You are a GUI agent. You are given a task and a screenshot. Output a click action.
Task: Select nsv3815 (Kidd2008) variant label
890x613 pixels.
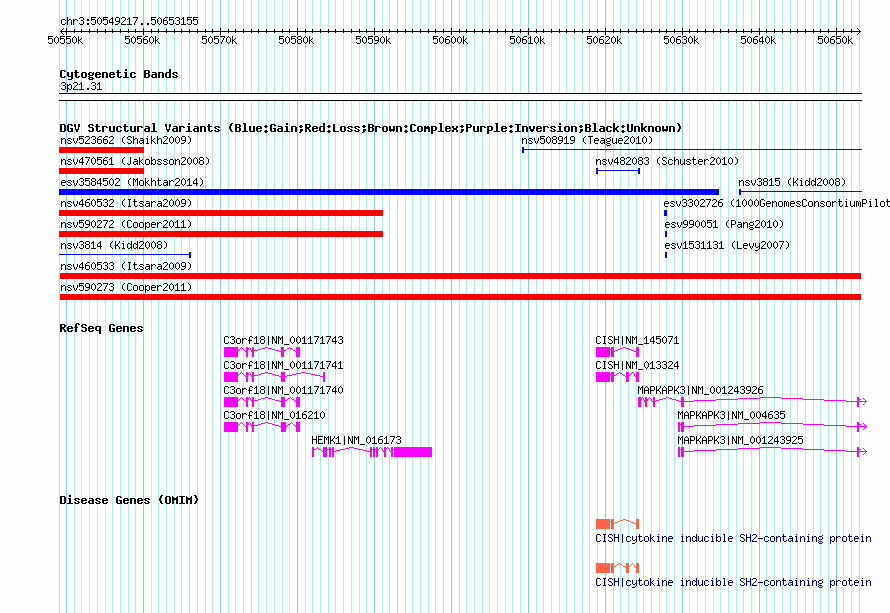pyautogui.click(x=792, y=182)
